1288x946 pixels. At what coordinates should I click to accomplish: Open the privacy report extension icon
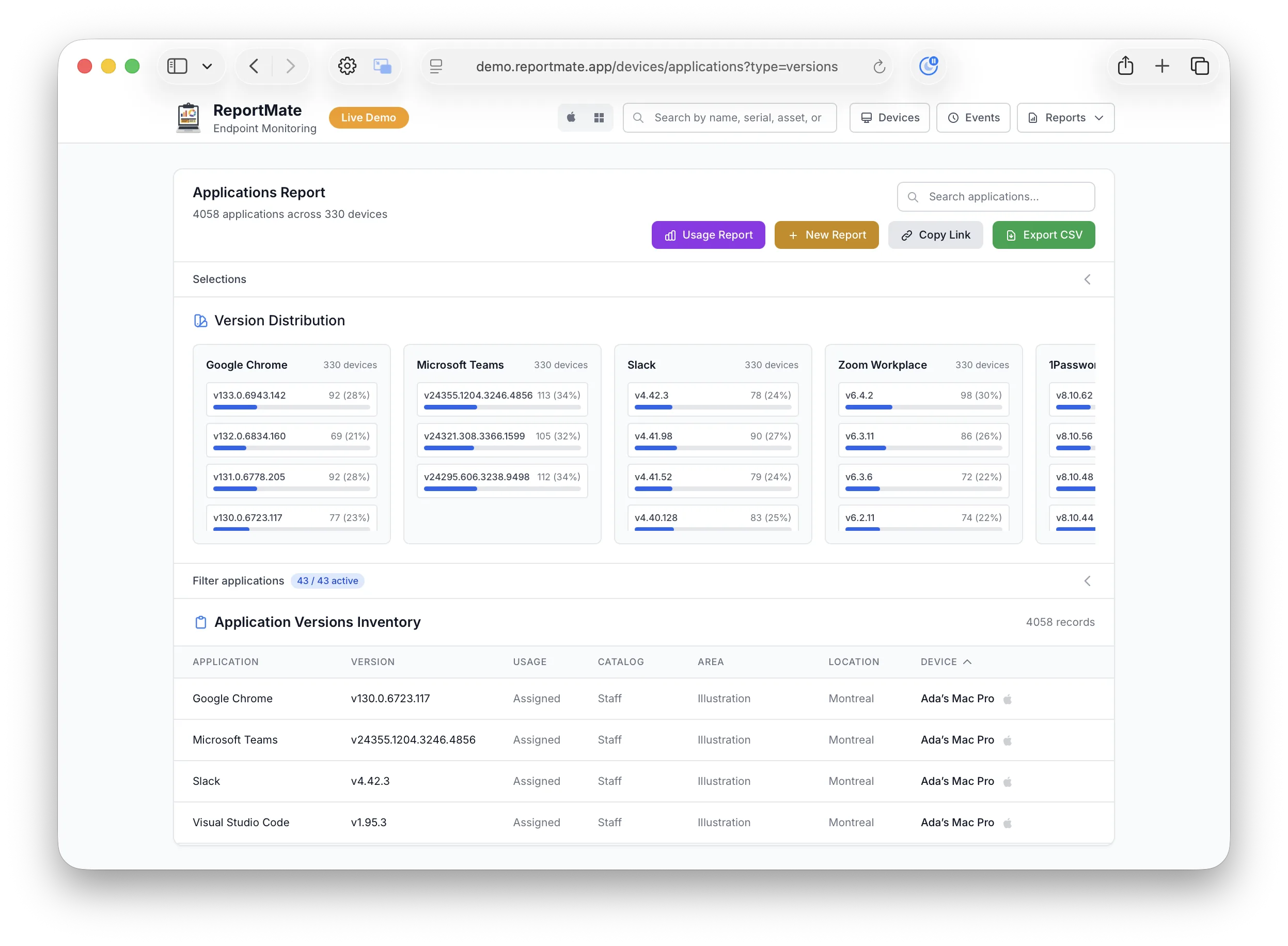pos(929,66)
